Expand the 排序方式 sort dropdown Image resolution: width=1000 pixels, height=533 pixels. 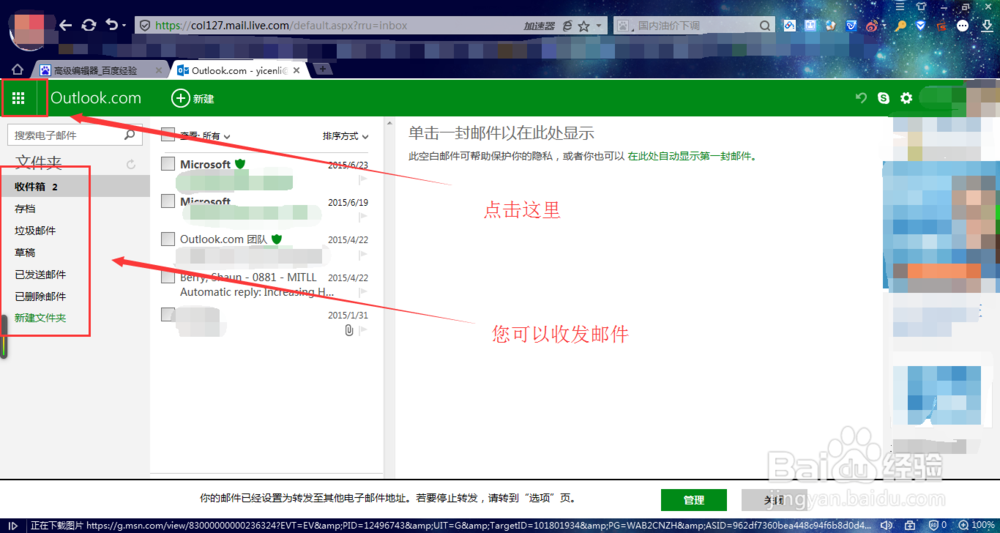pyautogui.click(x=346, y=136)
